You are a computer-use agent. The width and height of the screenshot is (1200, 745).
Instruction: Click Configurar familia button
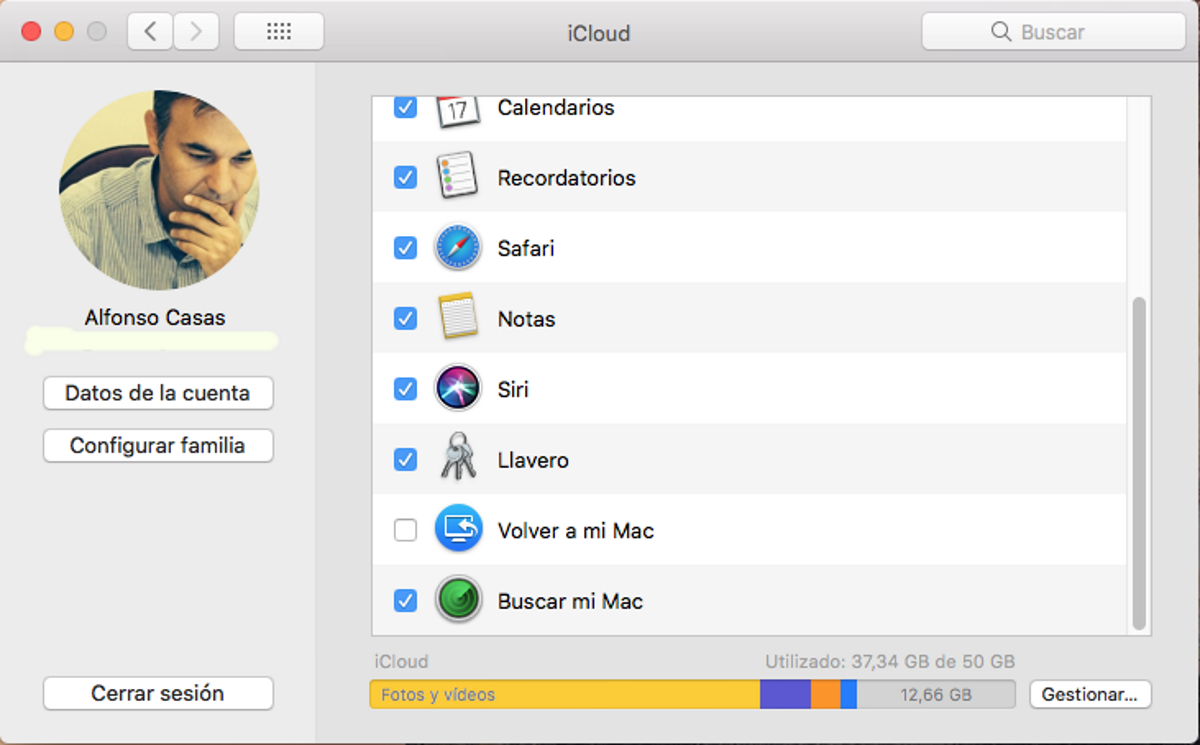point(158,445)
